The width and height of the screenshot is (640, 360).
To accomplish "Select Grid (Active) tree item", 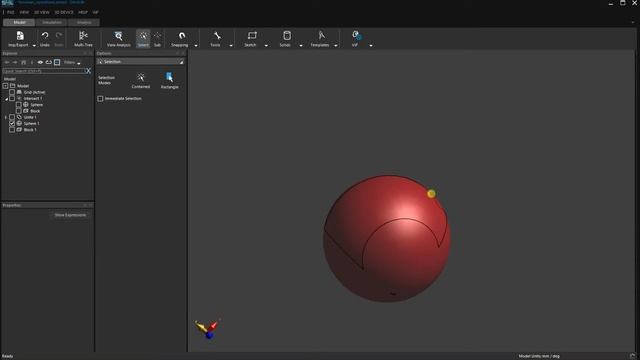I will point(34,92).
